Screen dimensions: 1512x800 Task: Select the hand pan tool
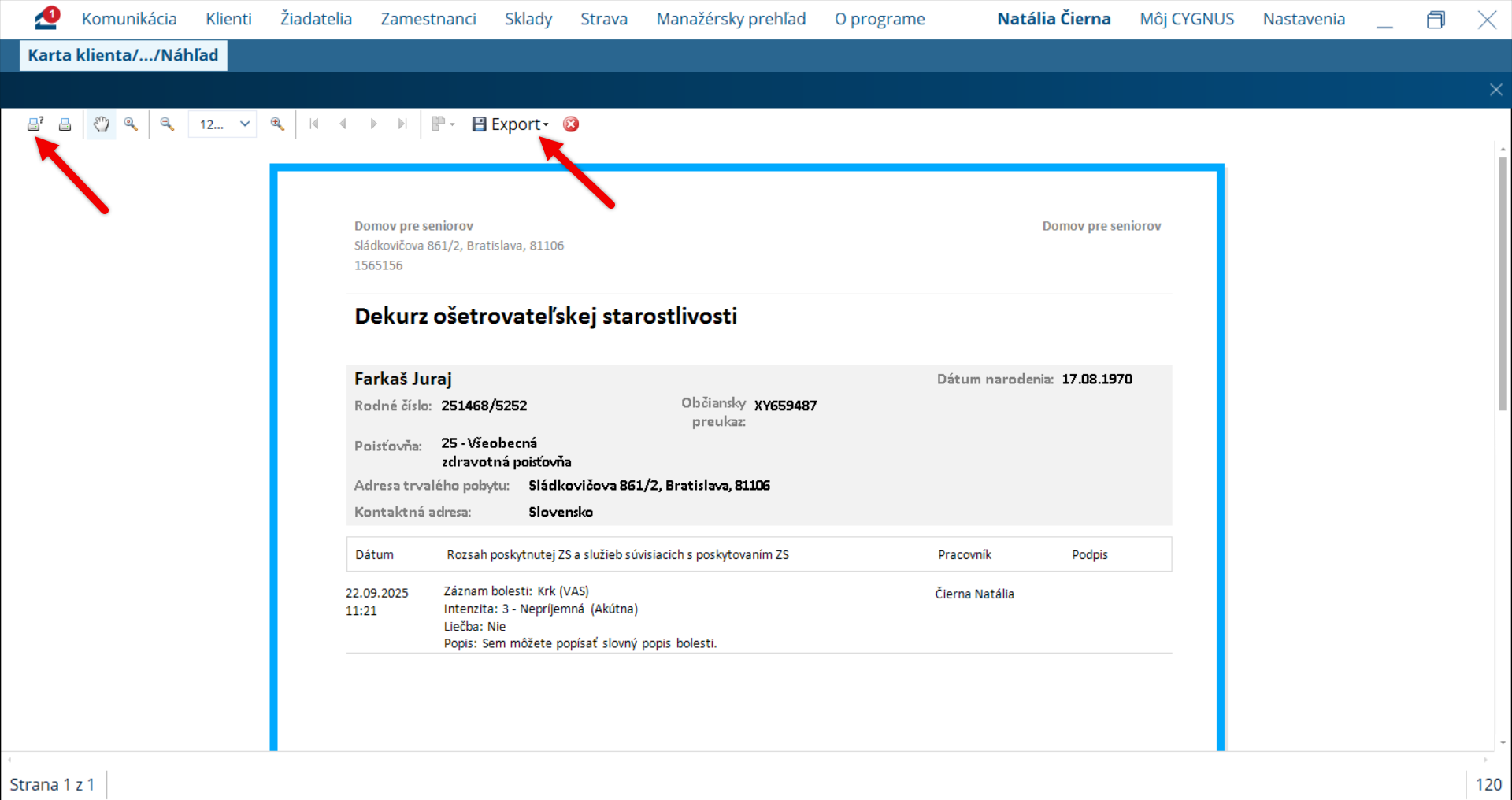tap(101, 124)
